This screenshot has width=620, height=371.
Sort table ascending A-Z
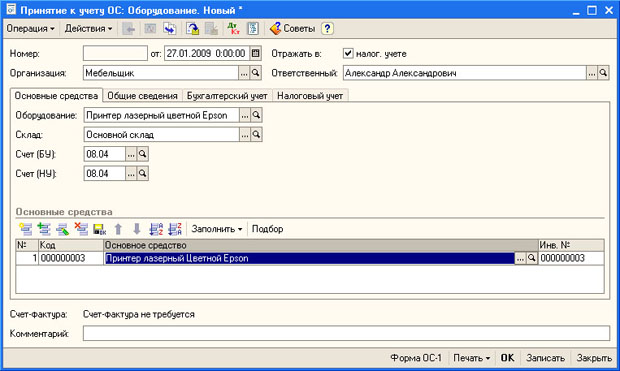coord(156,229)
